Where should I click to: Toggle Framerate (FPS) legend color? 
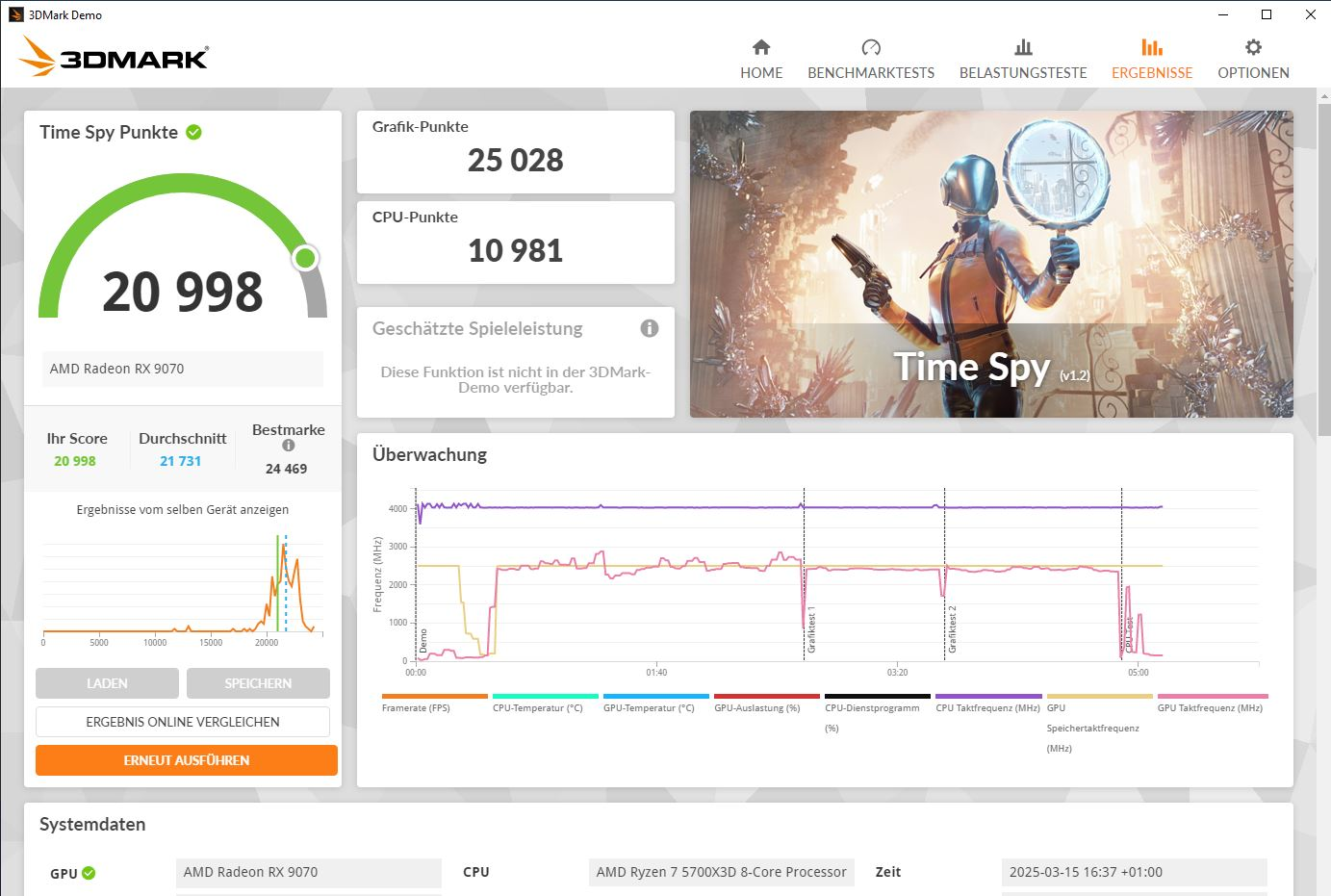435,696
